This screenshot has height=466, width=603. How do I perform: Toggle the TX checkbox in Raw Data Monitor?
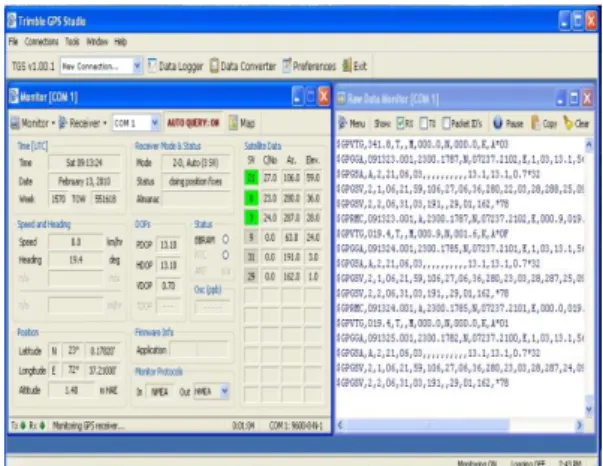[x=423, y=123]
